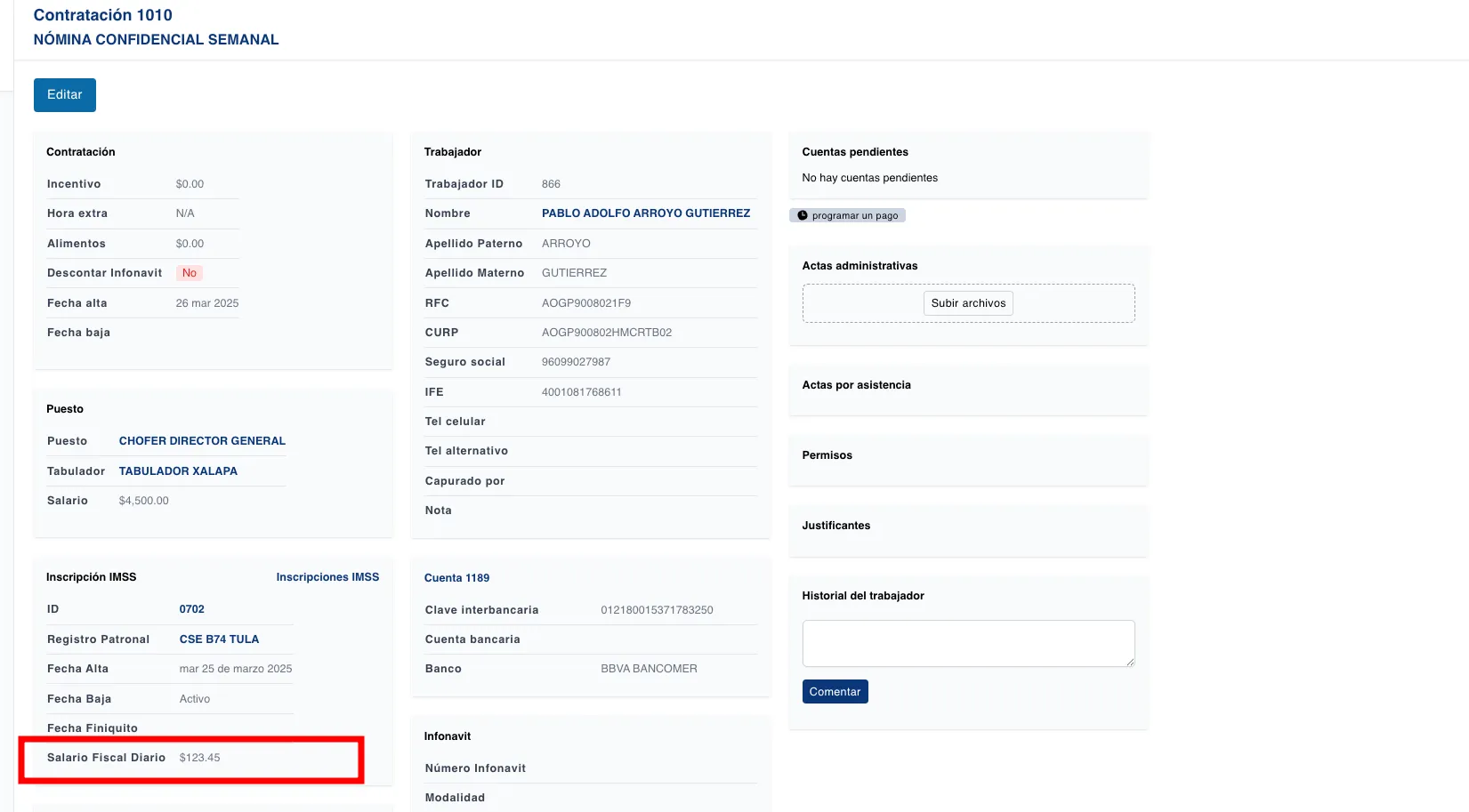Click the clock icon on programar un pago
Image resolution: width=1469 pixels, height=812 pixels.
[x=803, y=215]
